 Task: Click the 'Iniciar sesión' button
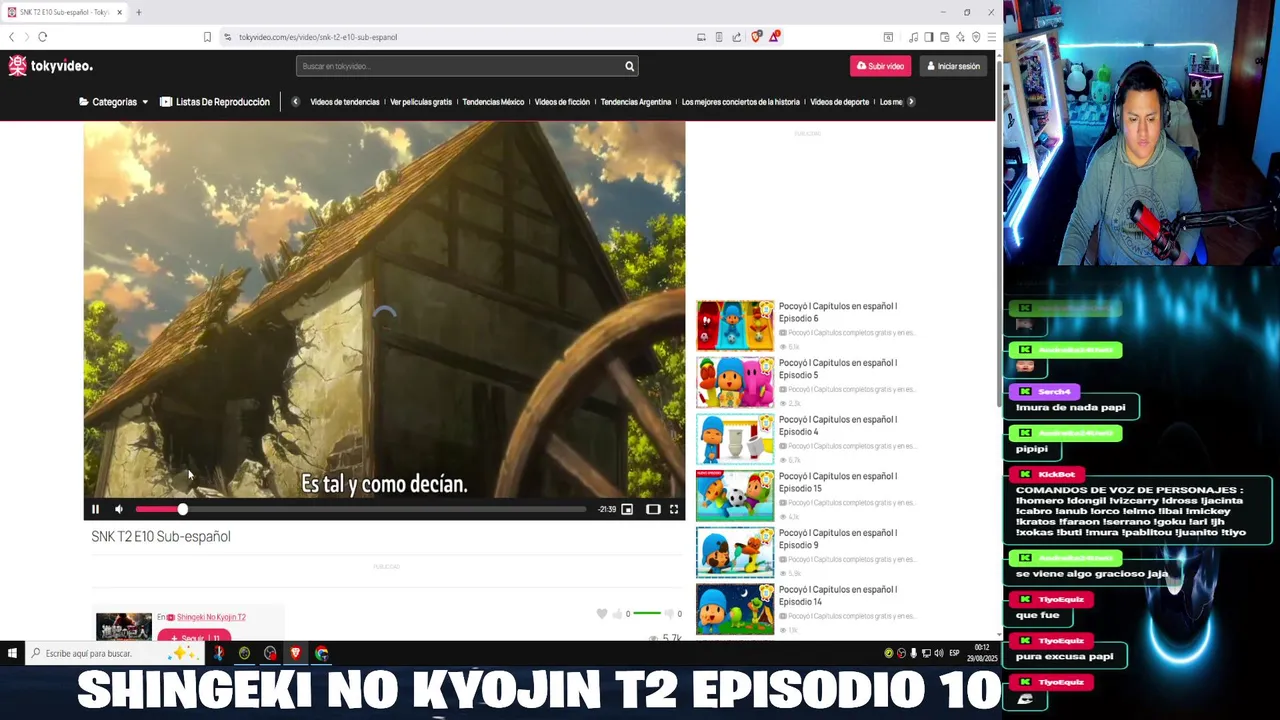(953, 66)
